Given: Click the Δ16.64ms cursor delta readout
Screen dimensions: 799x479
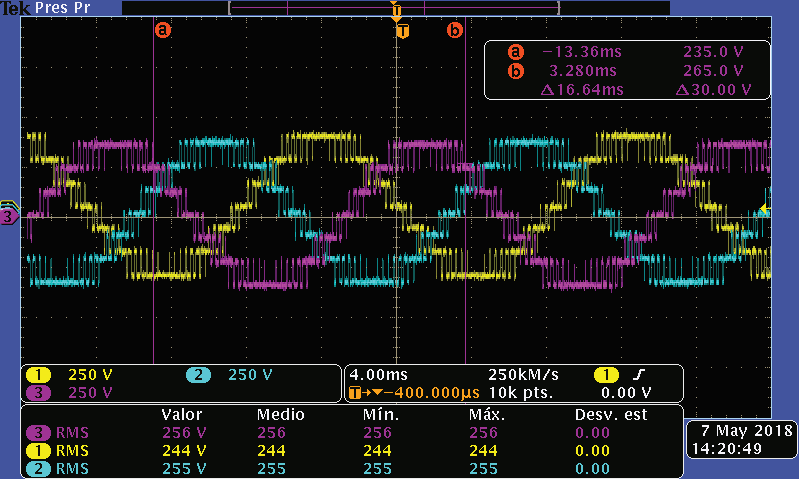Looking at the screenshot, I should (581, 90).
